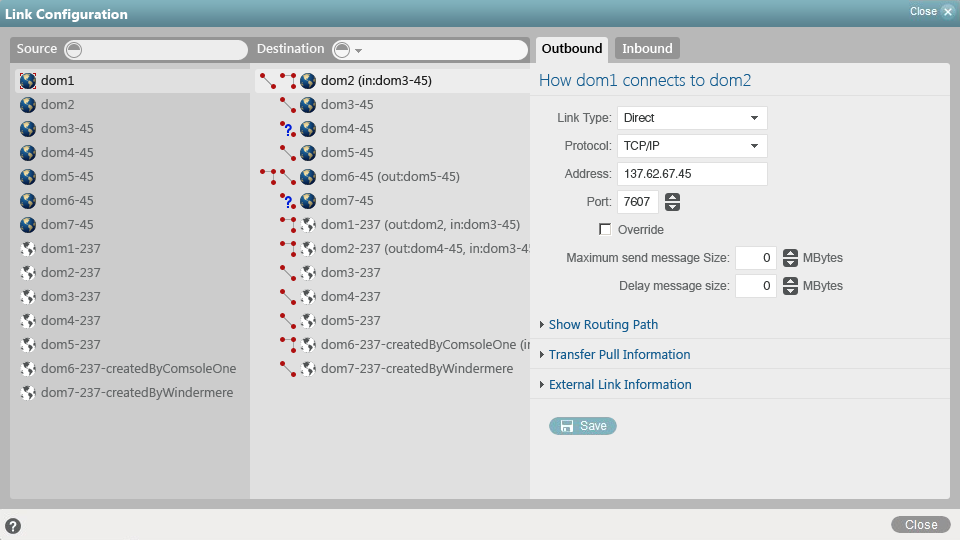Click the bottom Close button
The image size is (960, 540).
click(x=921, y=525)
